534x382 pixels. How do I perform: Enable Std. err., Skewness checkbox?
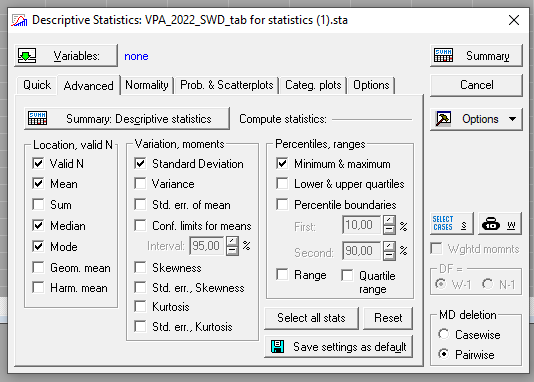(140, 288)
